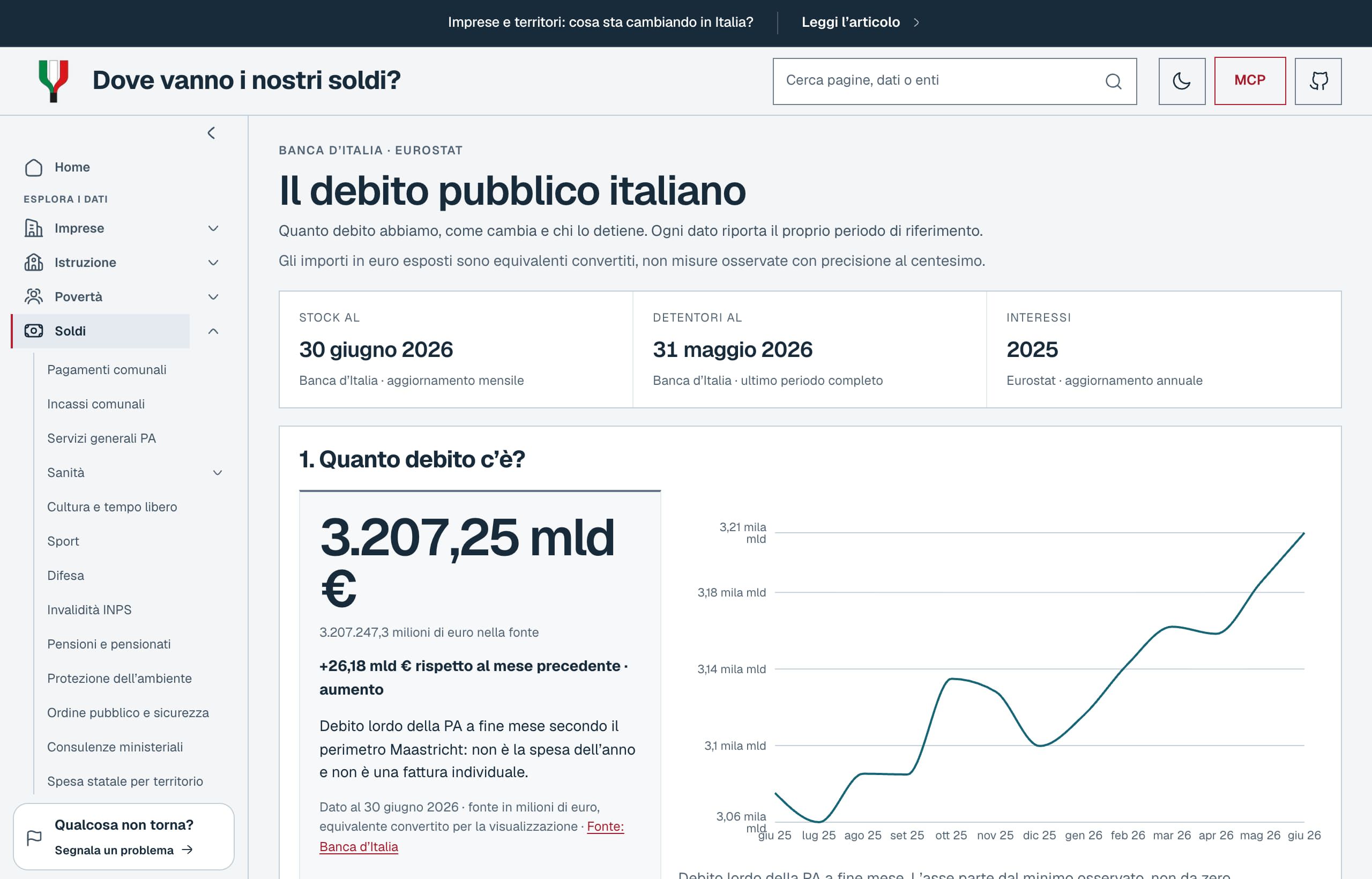This screenshot has height=879, width=1372.
Task: Open Servizi generali PA page
Action: [102, 438]
